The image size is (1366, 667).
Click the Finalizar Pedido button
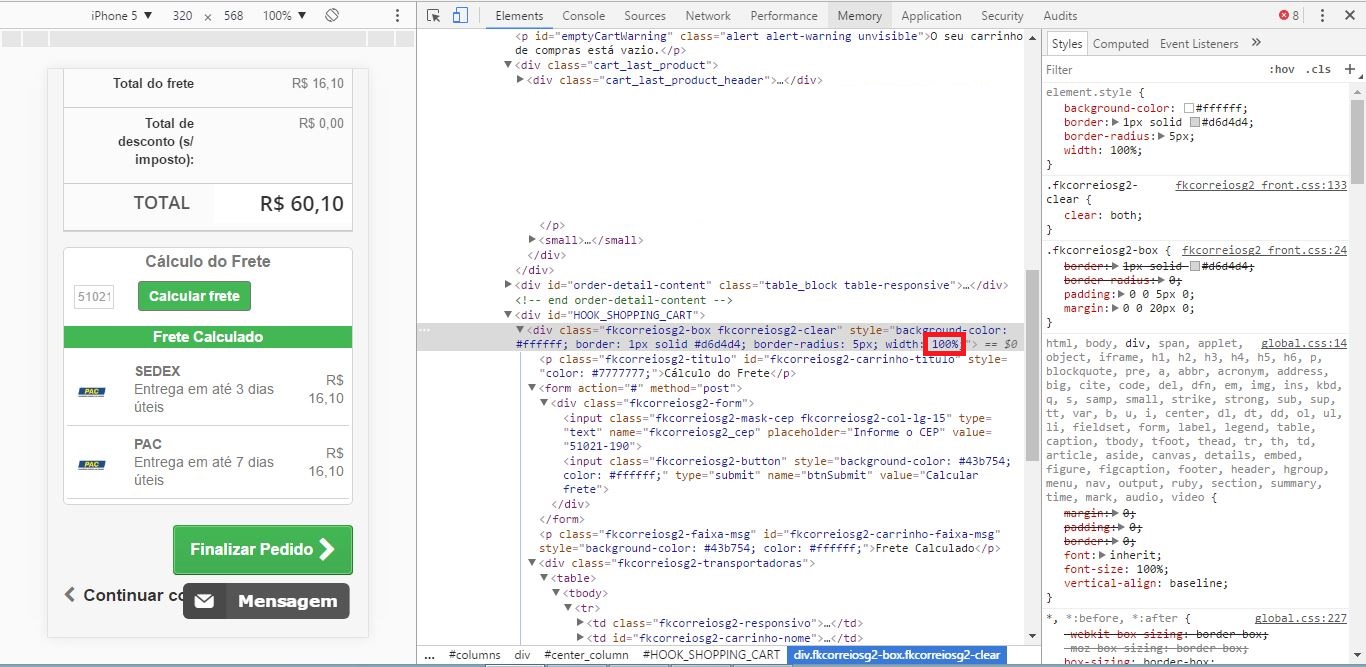263,550
